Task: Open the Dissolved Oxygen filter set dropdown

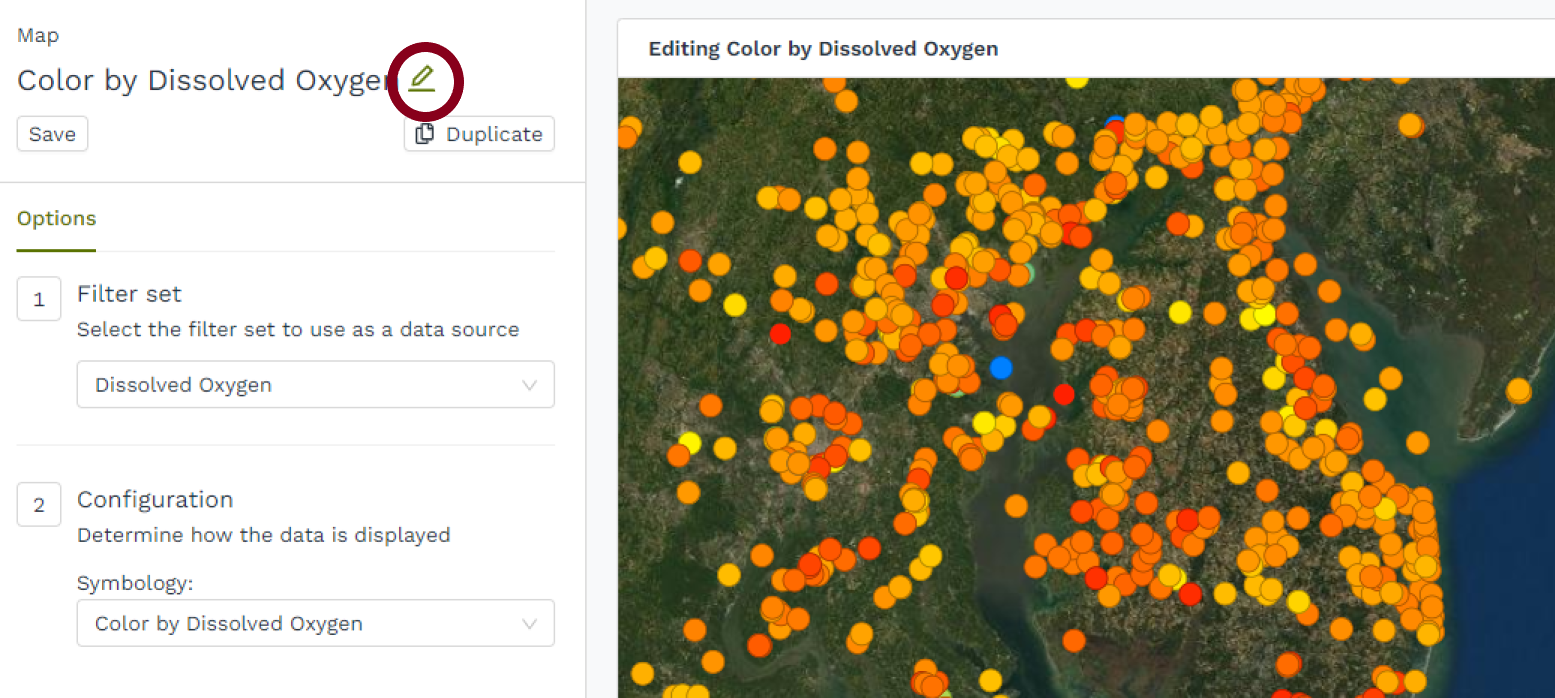Action: click(x=315, y=385)
